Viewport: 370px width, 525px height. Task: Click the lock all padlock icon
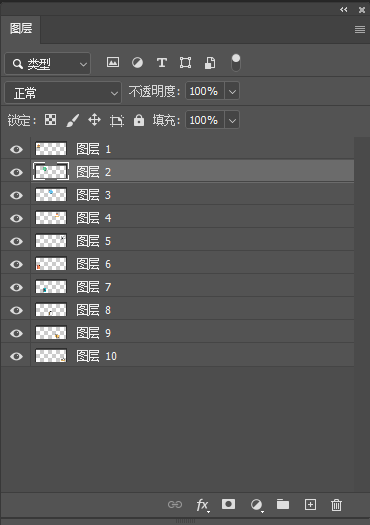[139, 120]
